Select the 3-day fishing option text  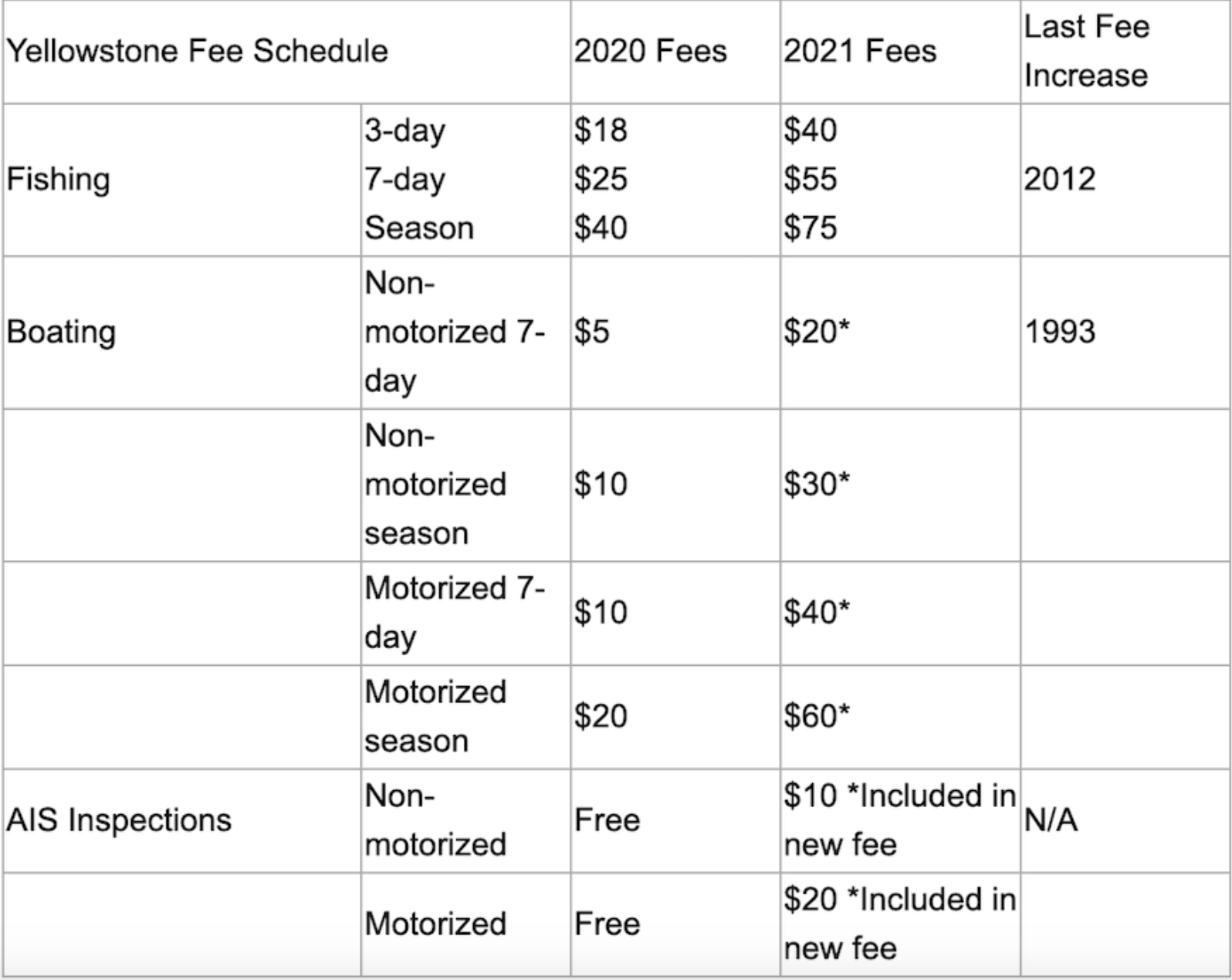(x=404, y=130)
